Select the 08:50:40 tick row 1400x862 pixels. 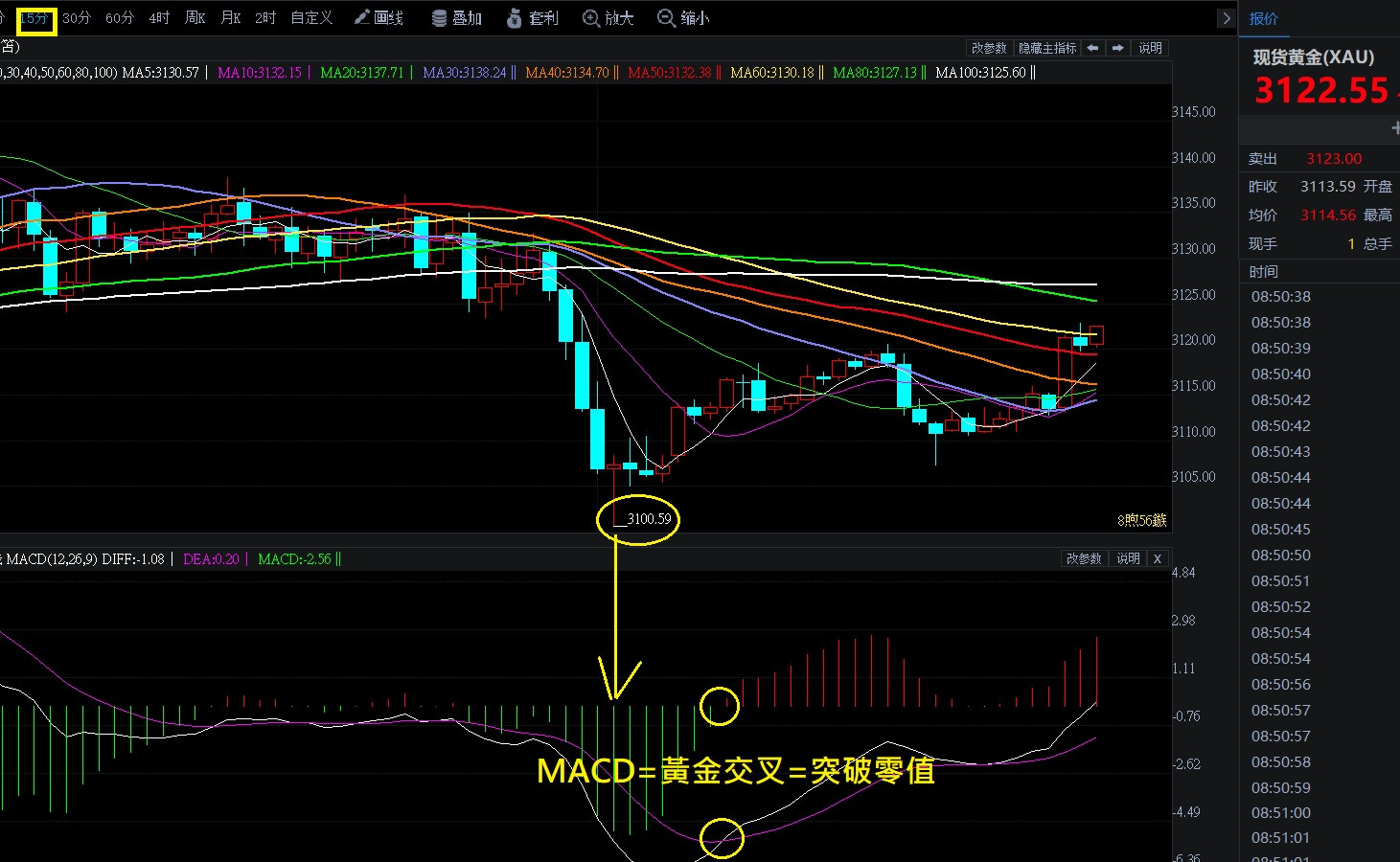[1281, 374]
